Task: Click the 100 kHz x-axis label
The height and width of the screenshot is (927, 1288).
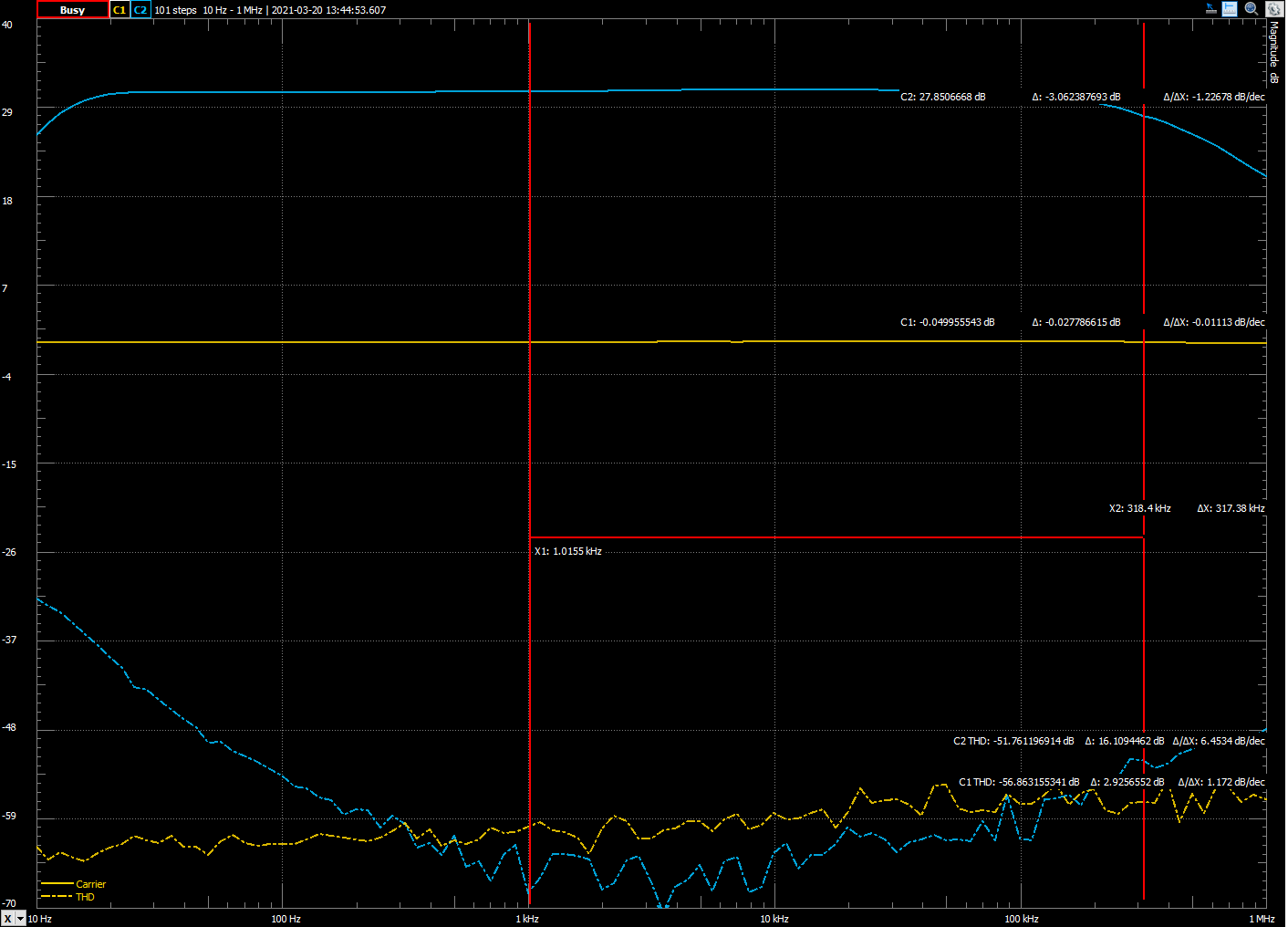Action: click(x=1022, y=919)
